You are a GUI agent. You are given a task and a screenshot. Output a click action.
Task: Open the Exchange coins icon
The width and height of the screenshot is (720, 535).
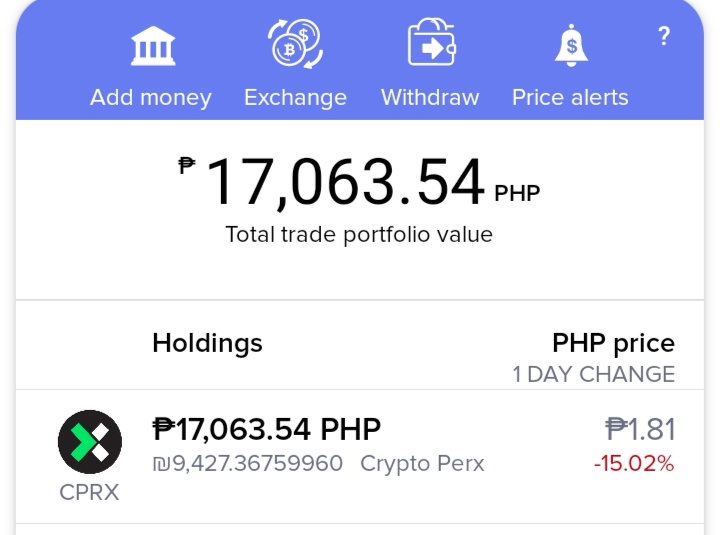[x=295, y=44]
